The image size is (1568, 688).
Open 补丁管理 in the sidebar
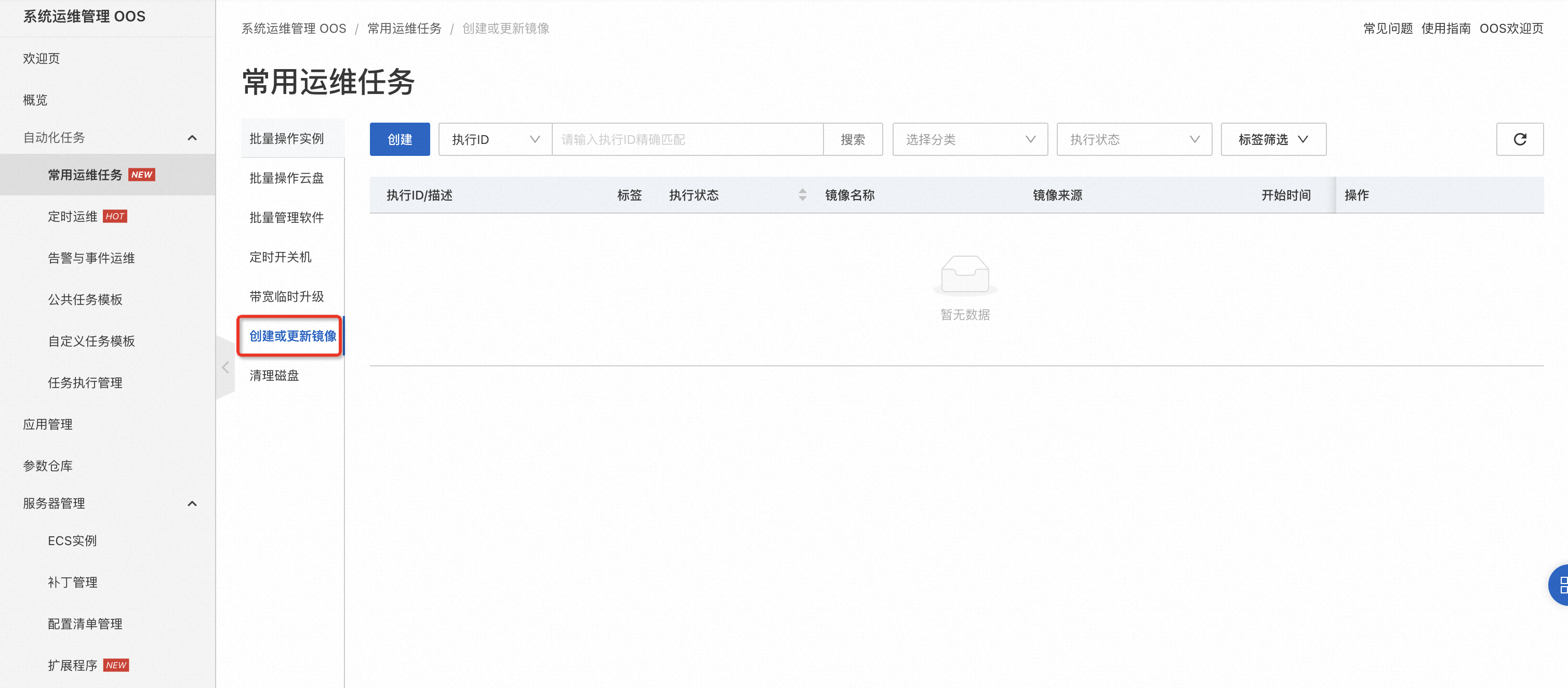(x=72, y=583)
